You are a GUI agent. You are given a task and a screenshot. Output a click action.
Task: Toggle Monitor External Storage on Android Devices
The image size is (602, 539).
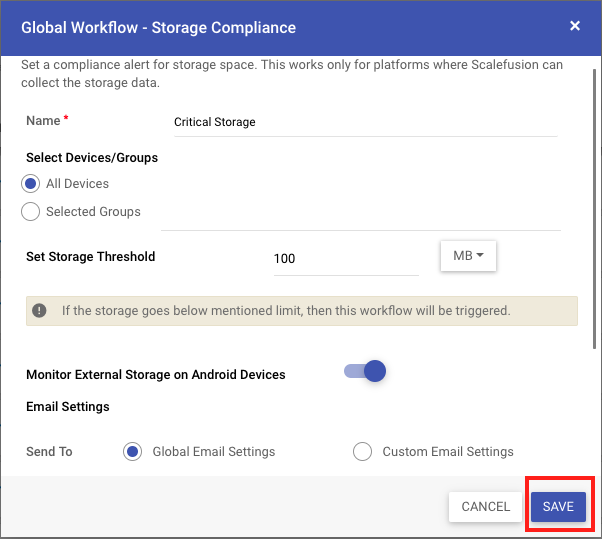(365, 371)
